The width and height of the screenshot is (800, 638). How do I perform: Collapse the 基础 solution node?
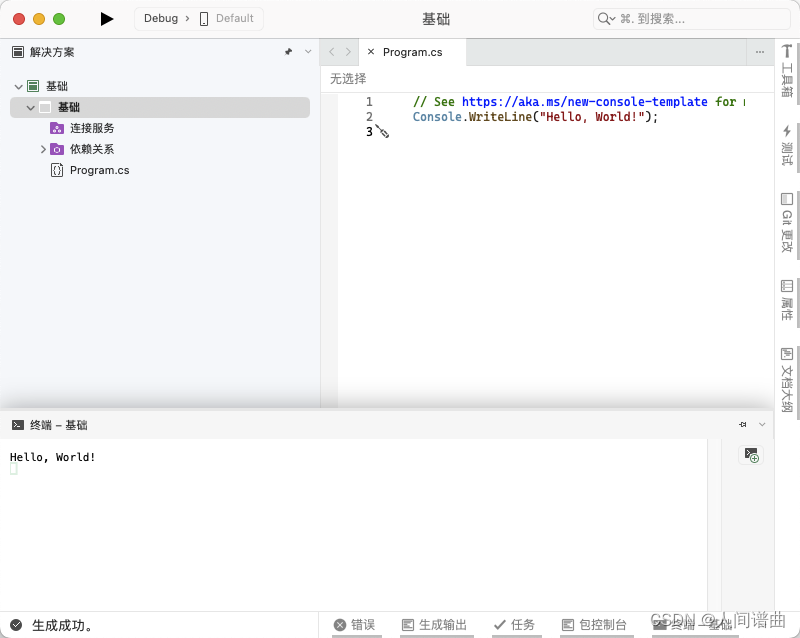point(18,86)
